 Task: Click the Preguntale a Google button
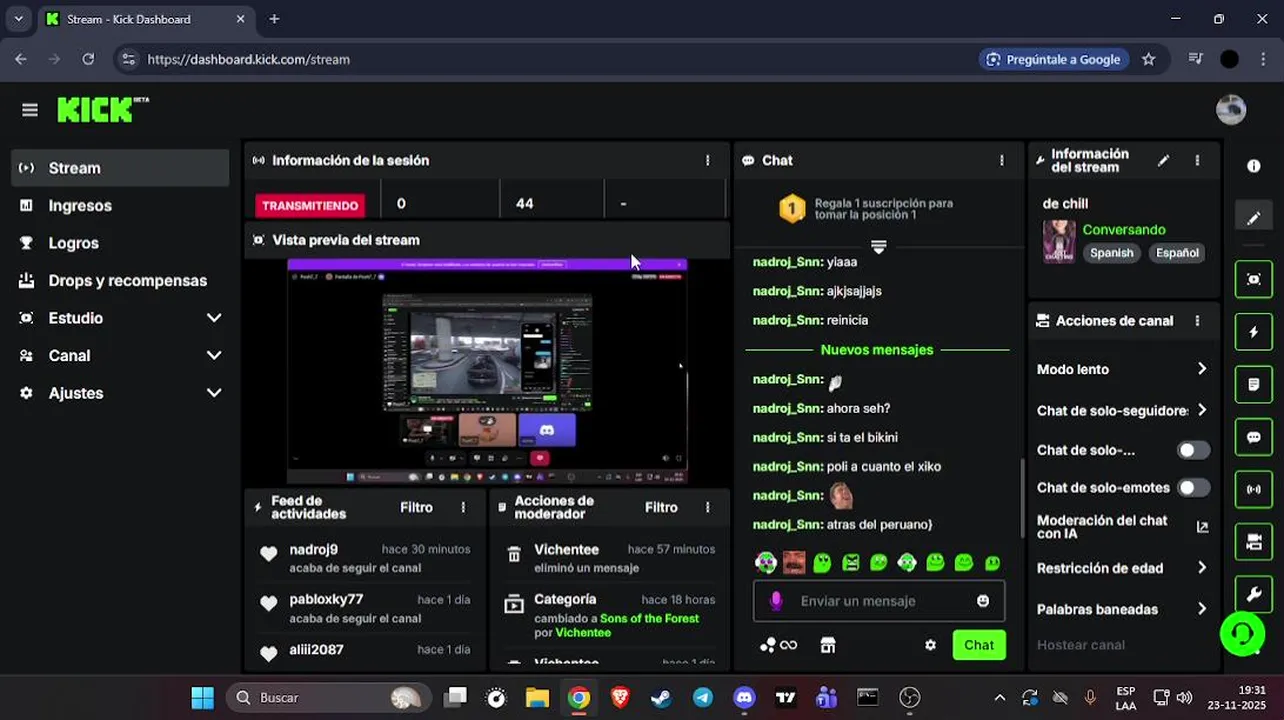1053,59
